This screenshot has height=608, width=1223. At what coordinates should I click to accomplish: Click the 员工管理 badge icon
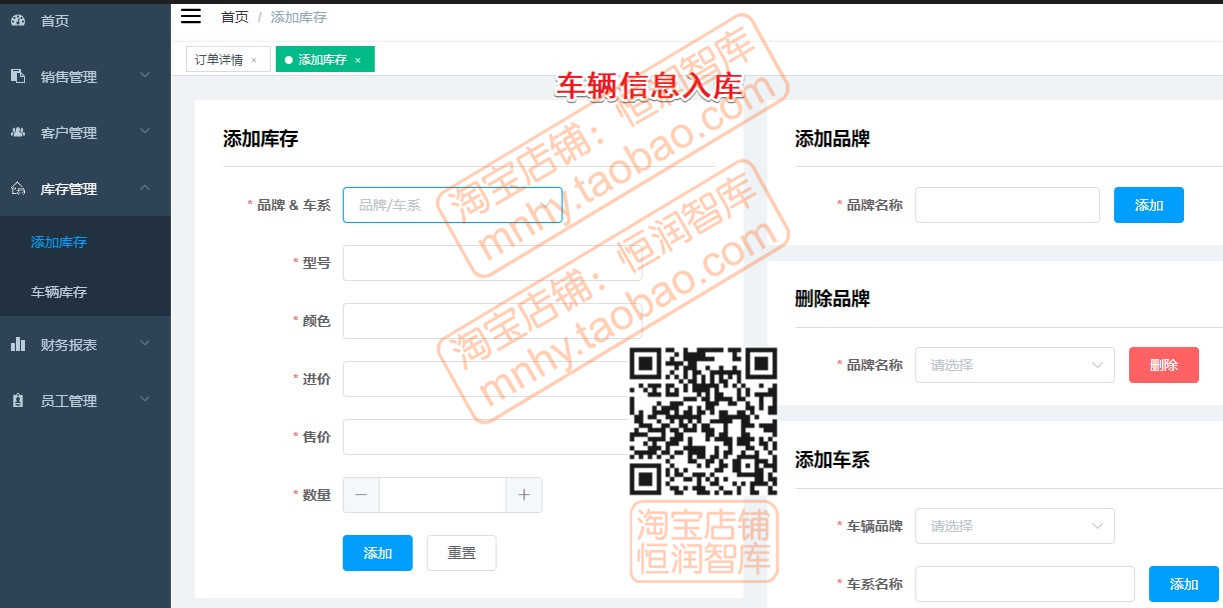18,400
